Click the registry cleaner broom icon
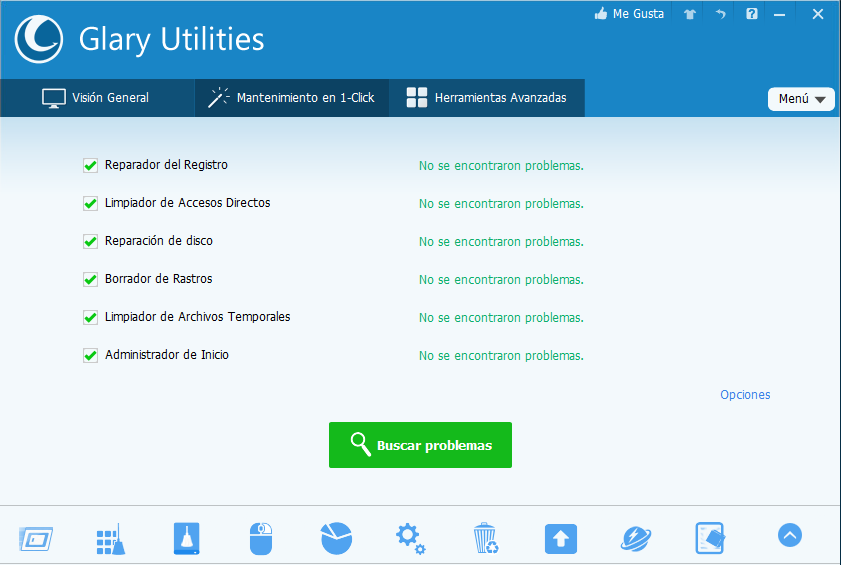Viewport: 841px width, 565px height. (x=111, y=539)
